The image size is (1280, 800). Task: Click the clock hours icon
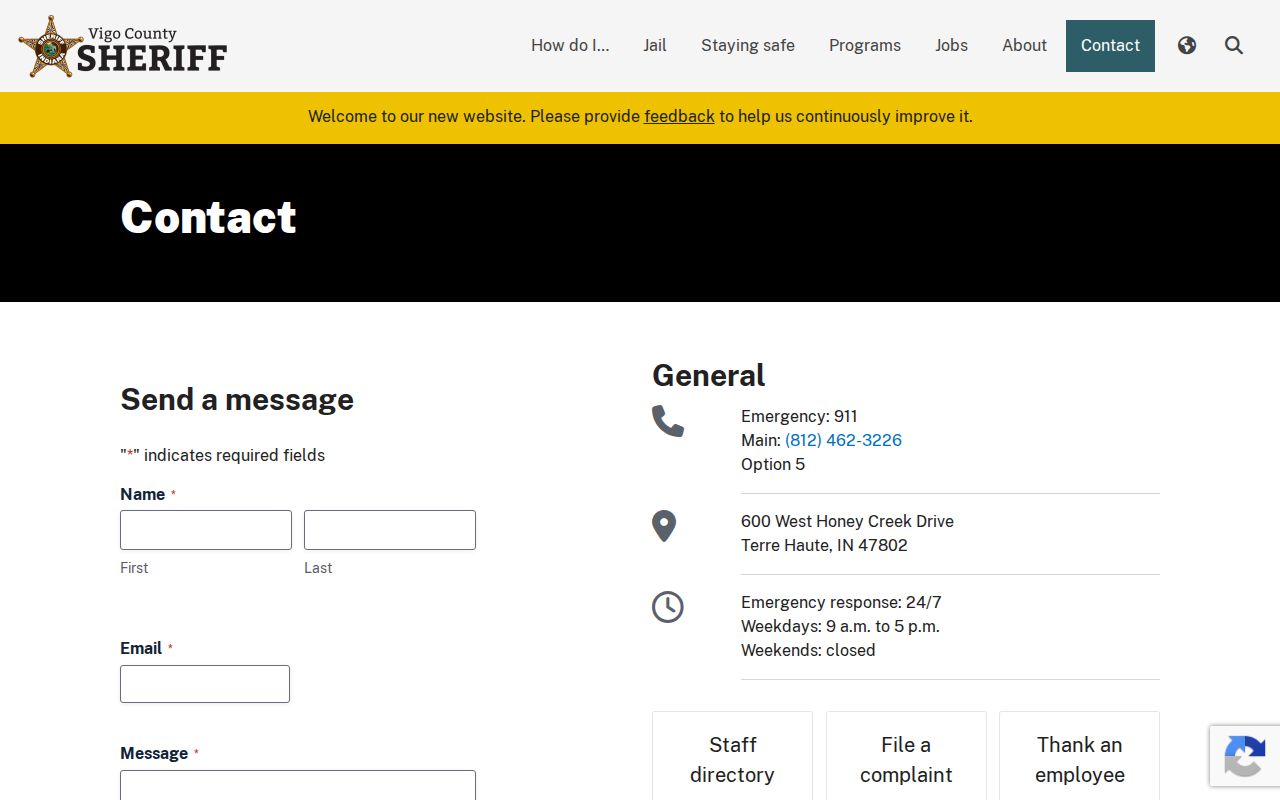[x=668, y=607]
